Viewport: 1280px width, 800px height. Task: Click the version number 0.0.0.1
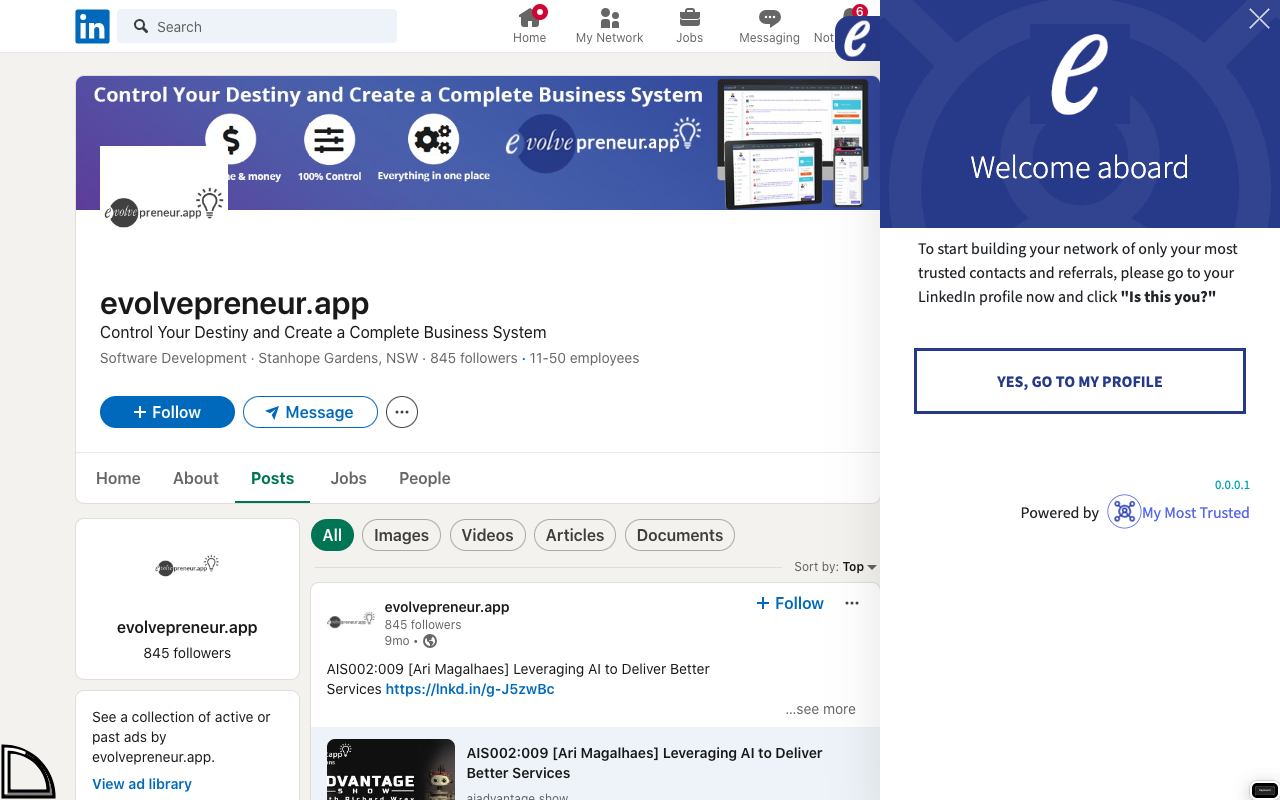pyautogui.click(x=1232, y=485)
